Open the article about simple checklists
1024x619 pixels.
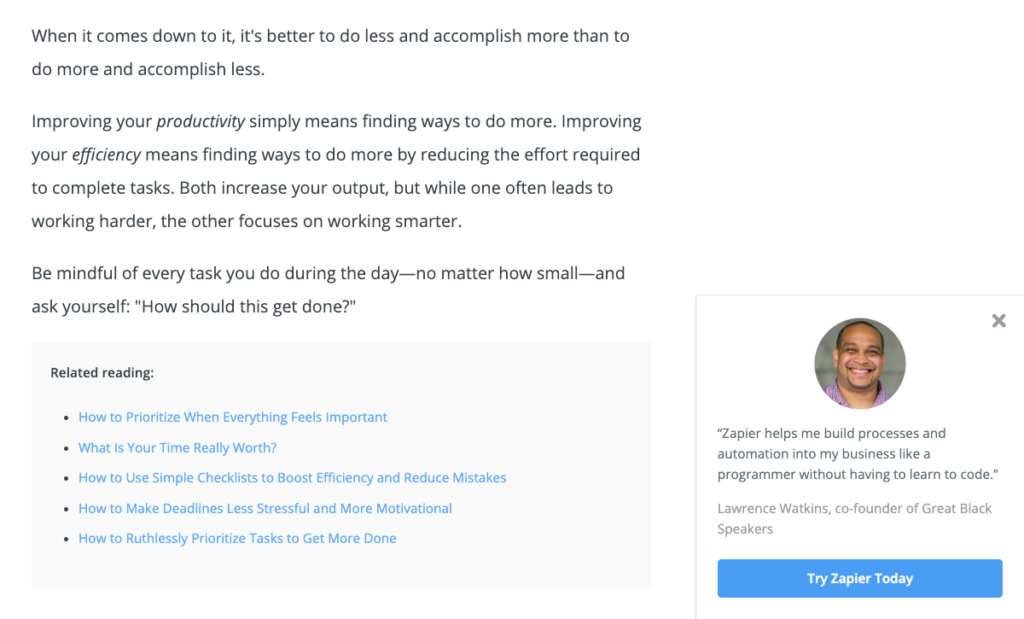pyautogui.click(x=292, y=478)
